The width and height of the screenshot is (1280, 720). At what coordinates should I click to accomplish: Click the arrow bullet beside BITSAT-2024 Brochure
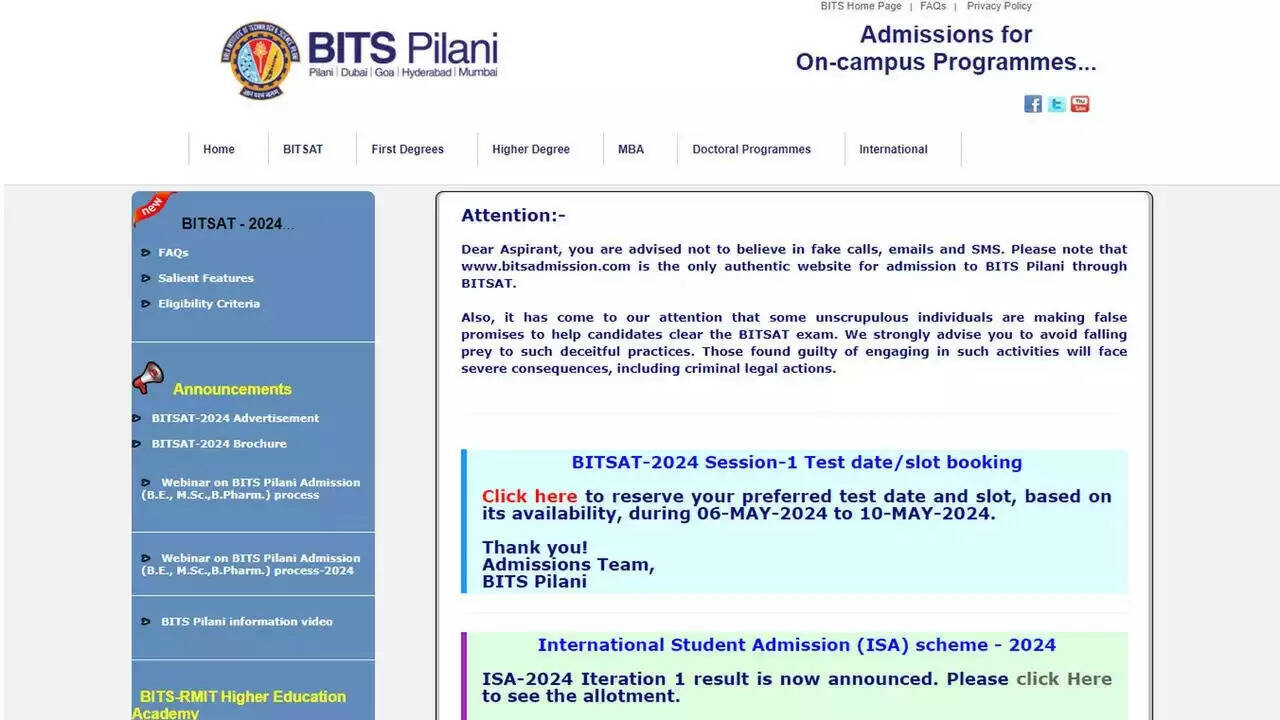pos(137,444)
